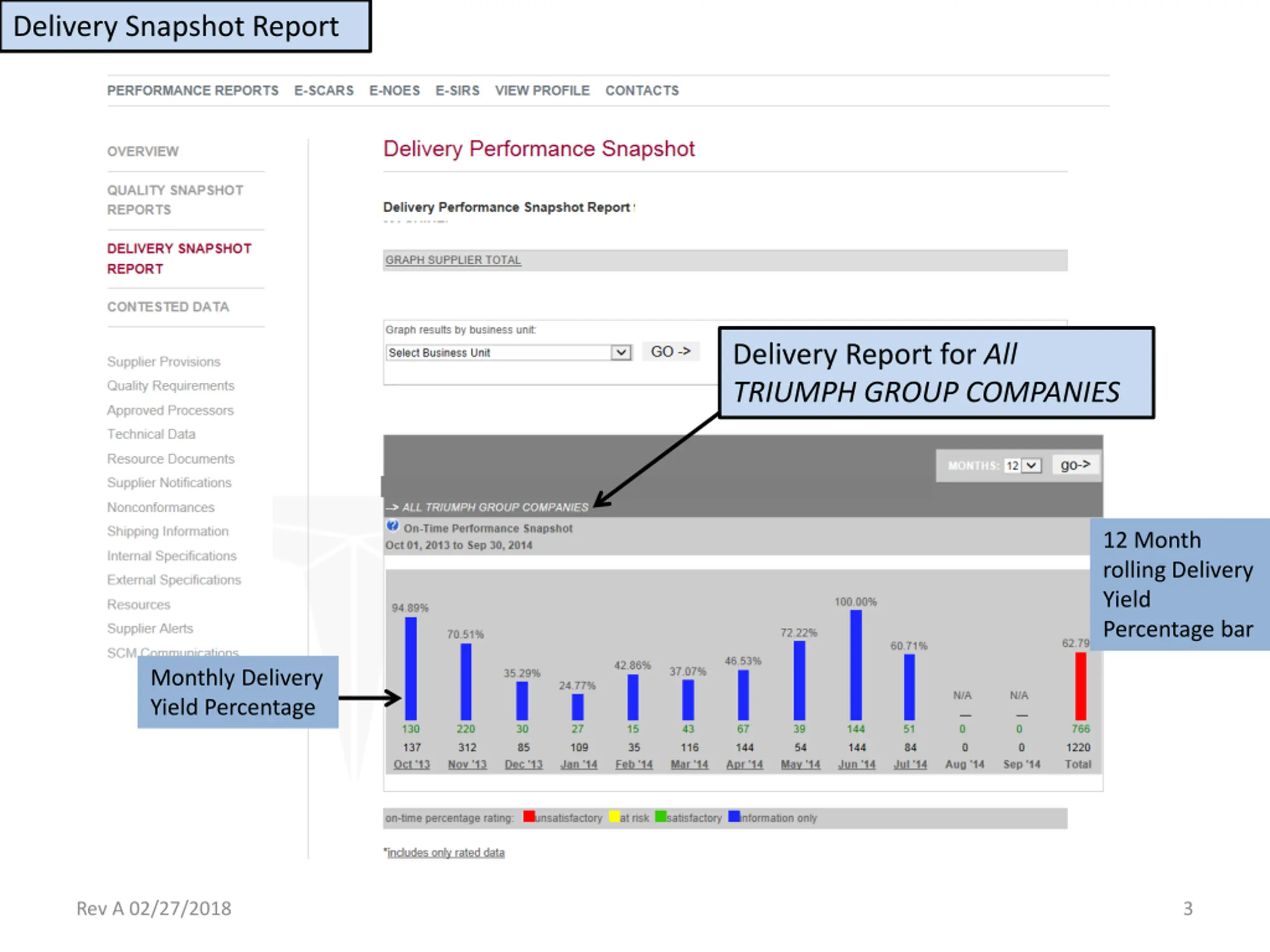
Task: Click the blue information only legend swatch
Action: (x=734, y=817)
